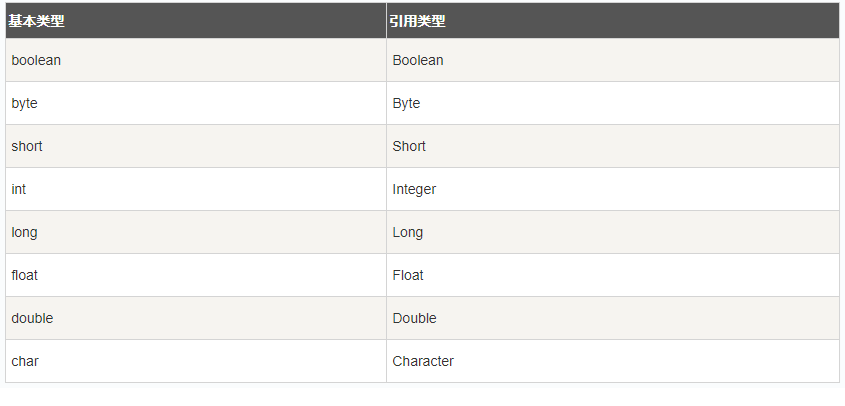Select the lowercase short type cell
The image size is (845, 406).
(27, 146)
